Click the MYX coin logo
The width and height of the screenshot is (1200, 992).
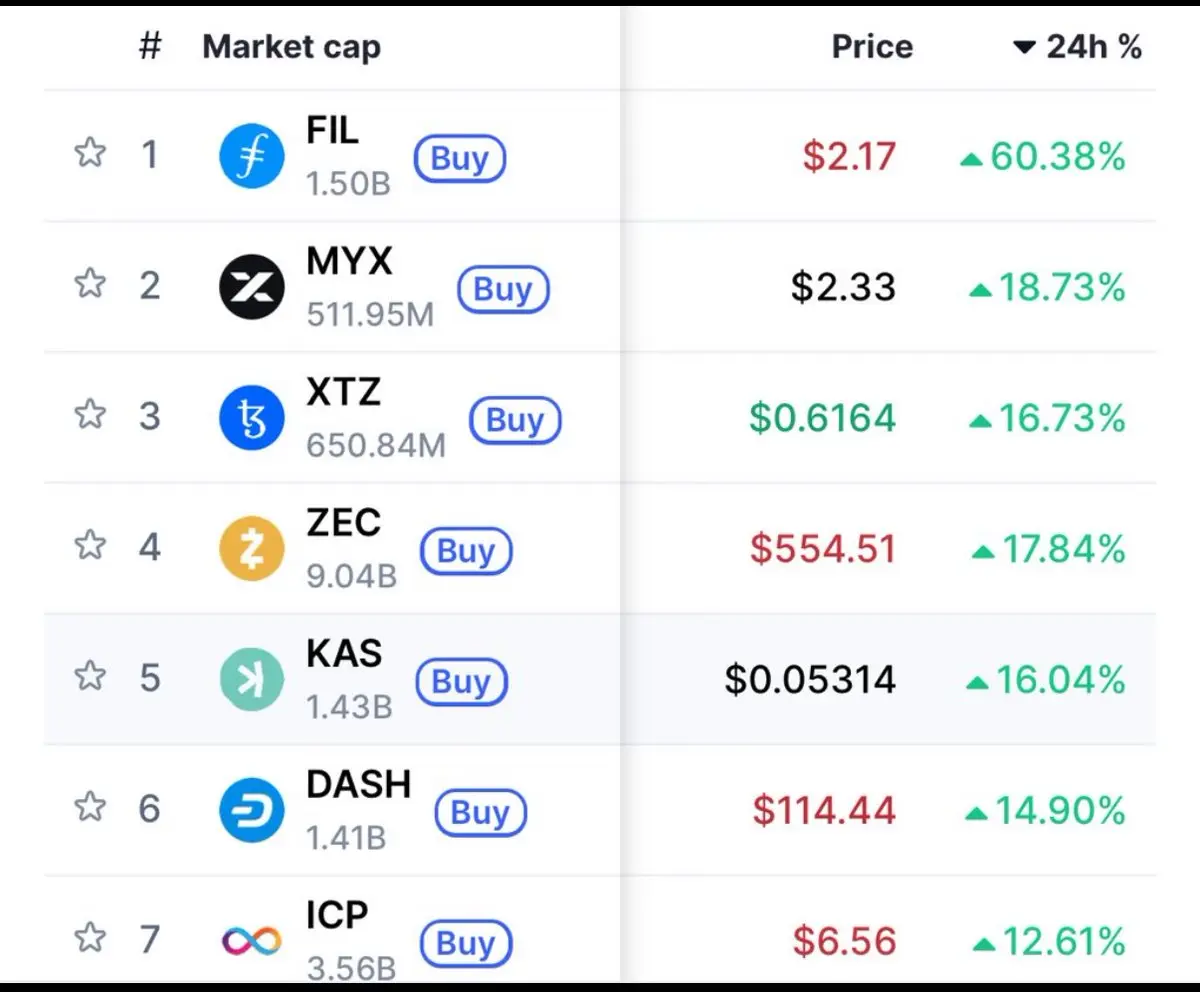[x=252, y=287]
